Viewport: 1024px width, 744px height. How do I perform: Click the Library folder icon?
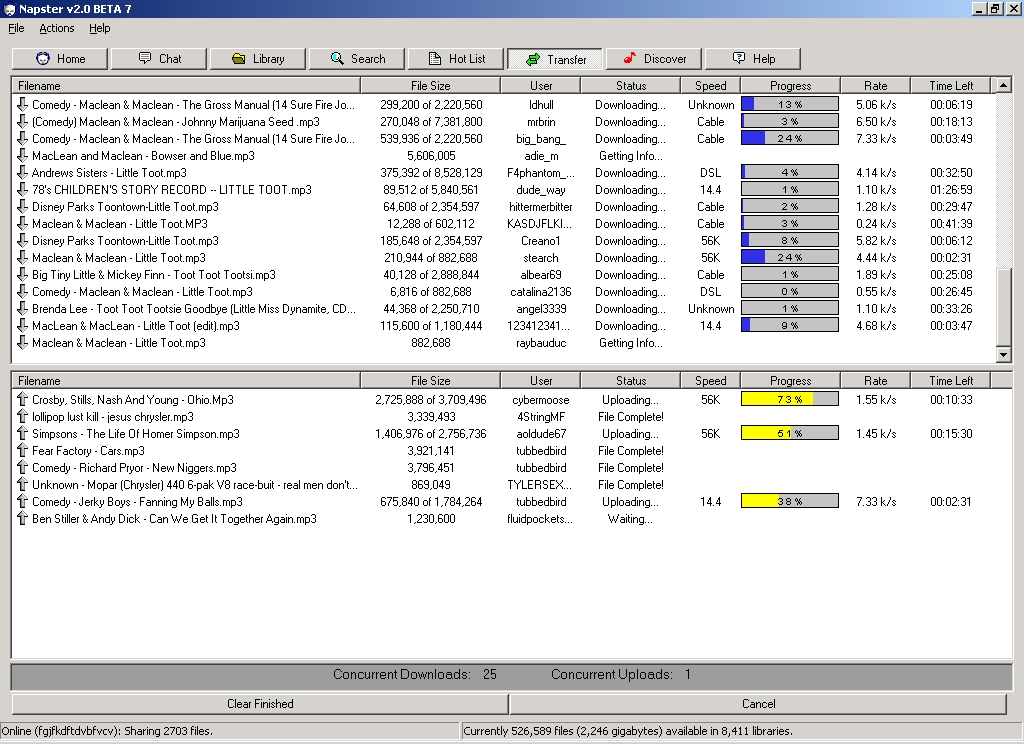(x=239, y=59)
